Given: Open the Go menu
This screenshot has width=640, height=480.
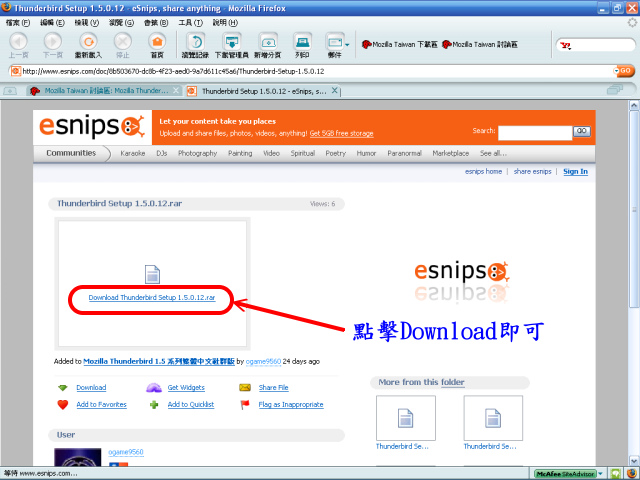Looking at the screenshot, I should [x=121, y=22].
